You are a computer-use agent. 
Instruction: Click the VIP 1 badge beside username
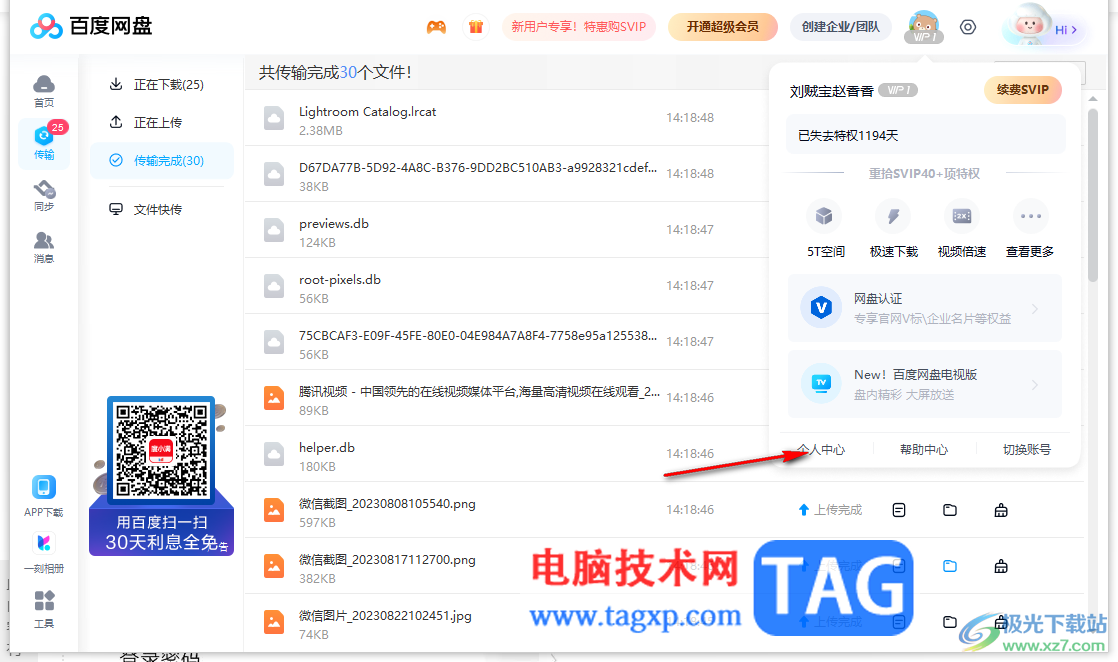coord(898,90)
